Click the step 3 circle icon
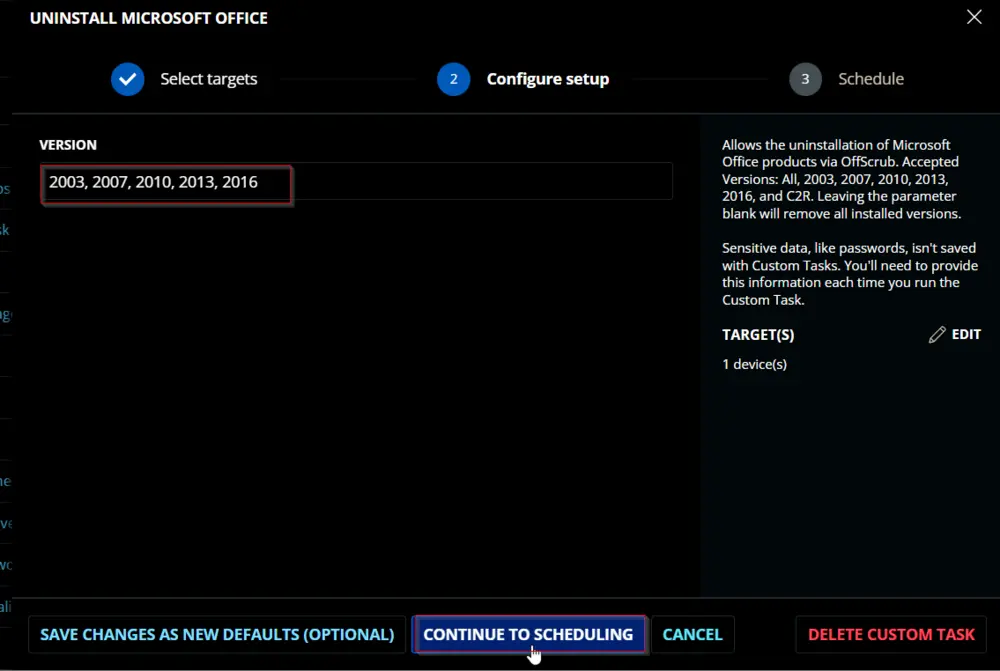Screen dimensions: 1000x671 click(x=805, y=79)
